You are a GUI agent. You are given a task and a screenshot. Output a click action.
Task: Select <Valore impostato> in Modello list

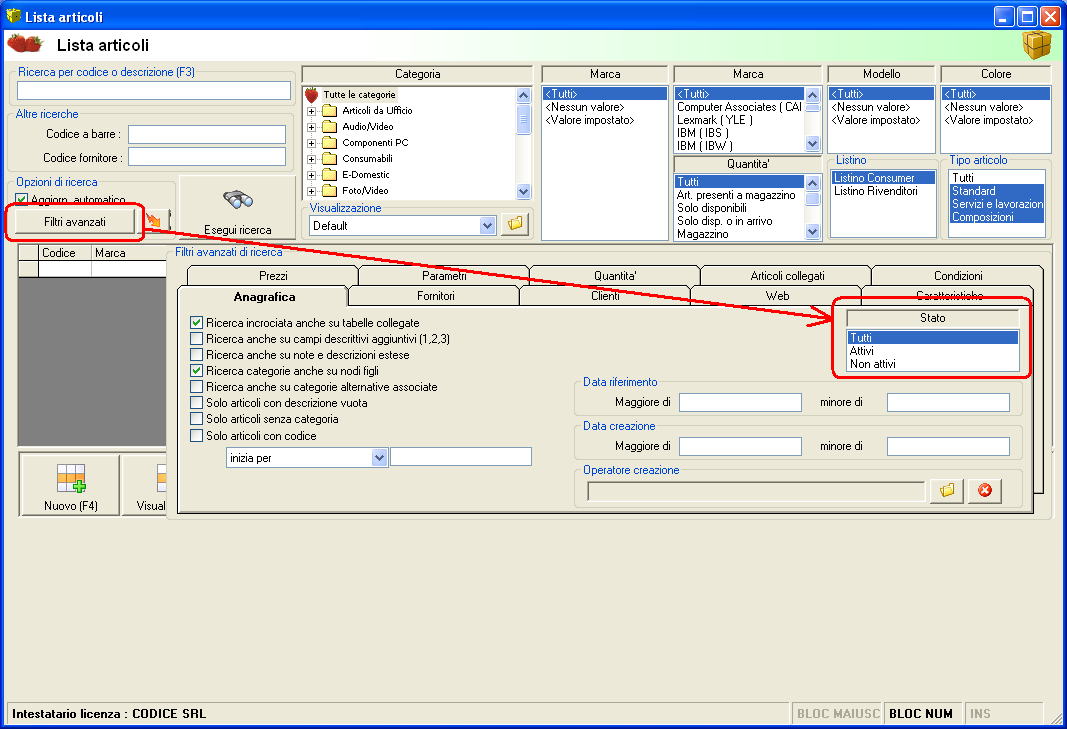tap(881, 120)
